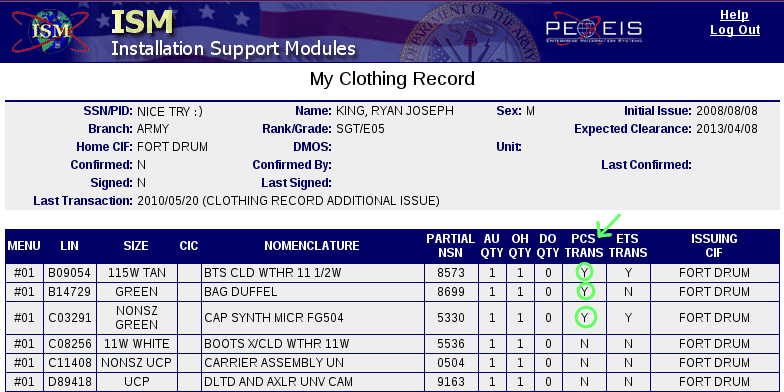Screen dimensions: 784x392
Task: Click Initial Issue date 2008/08/08
Action: (x=727, y=111)
